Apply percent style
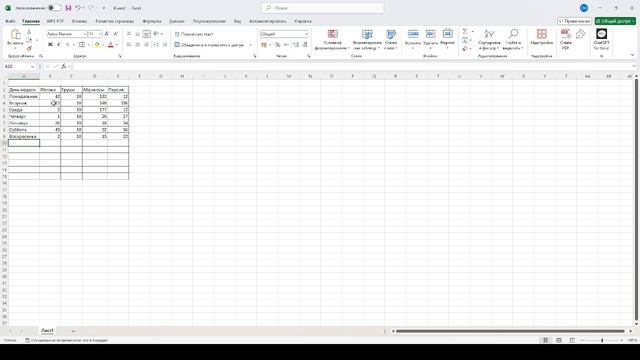The width and height of the screenshot is (640, 360). coord(278,44)
